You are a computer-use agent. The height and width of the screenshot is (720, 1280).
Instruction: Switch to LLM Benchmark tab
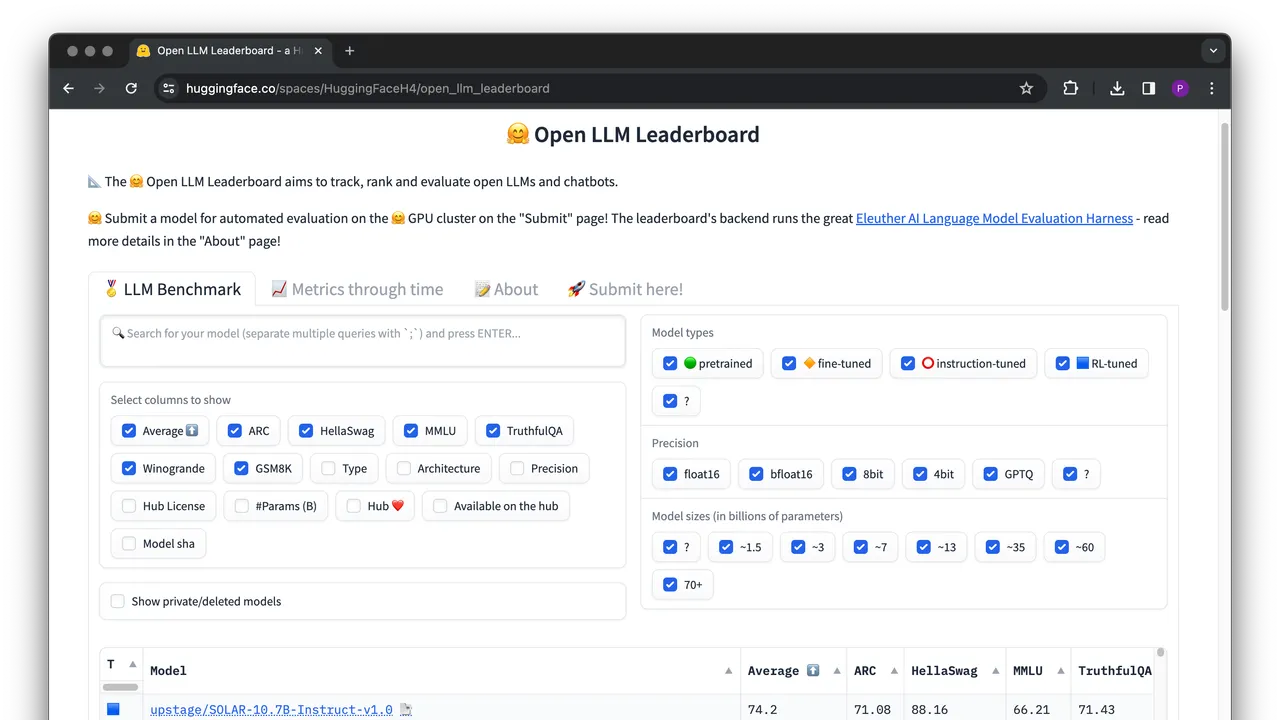(172, 289)
